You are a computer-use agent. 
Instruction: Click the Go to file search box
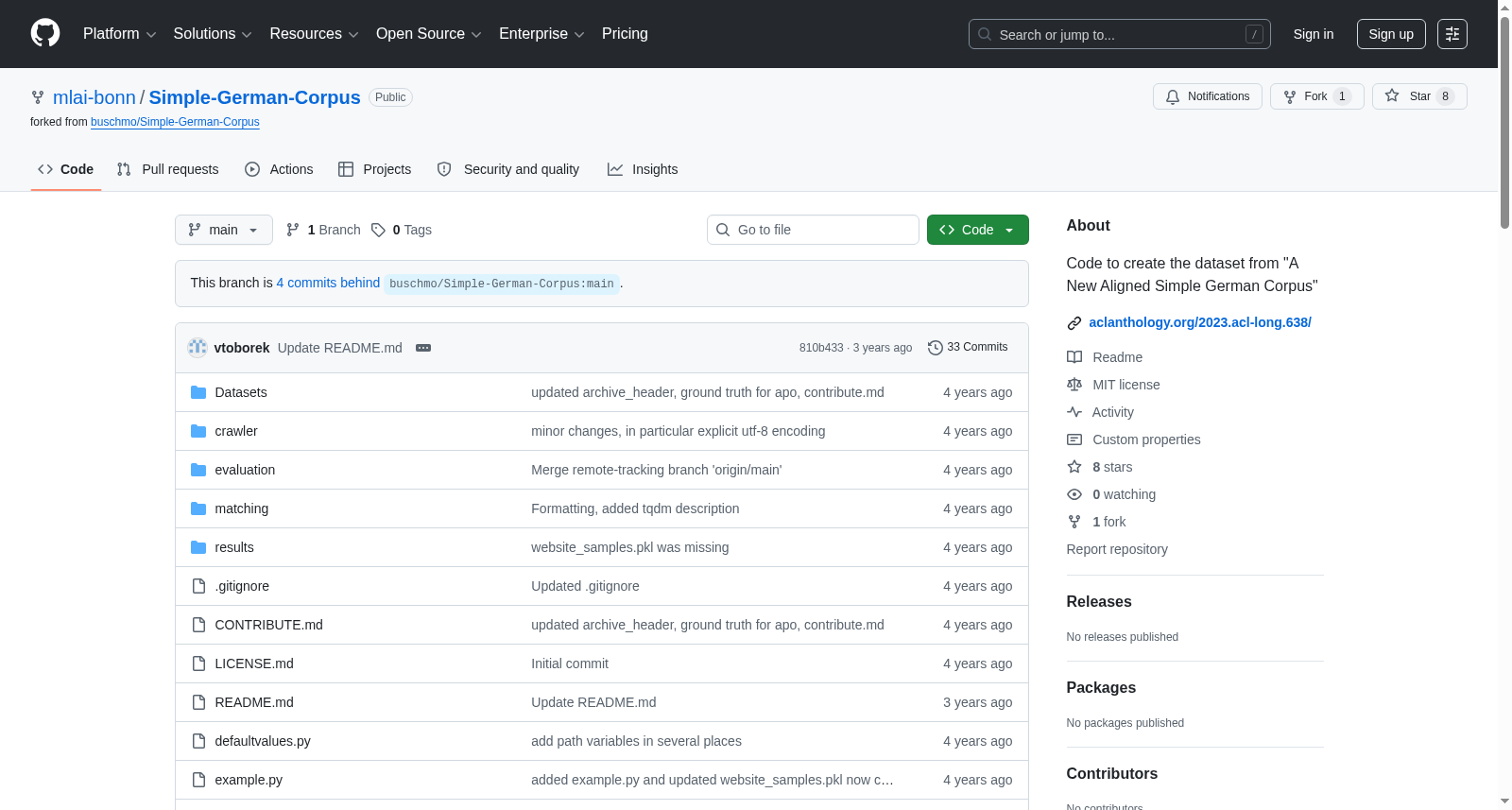pos(813,230)
